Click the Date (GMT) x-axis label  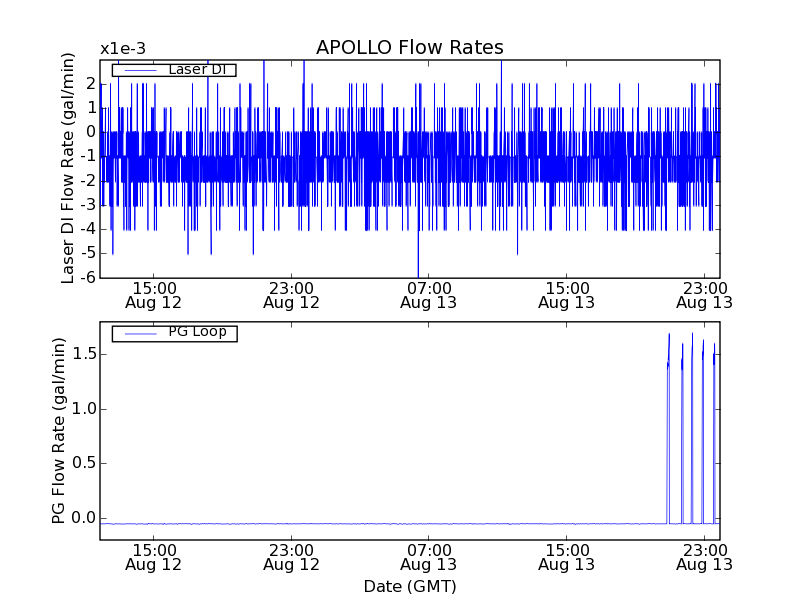pyautogui.click(x=409, y=586)
